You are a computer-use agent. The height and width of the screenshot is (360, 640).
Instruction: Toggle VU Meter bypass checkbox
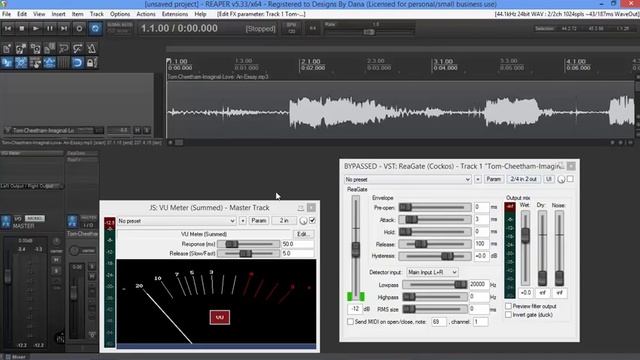click(x=313, y=221)
